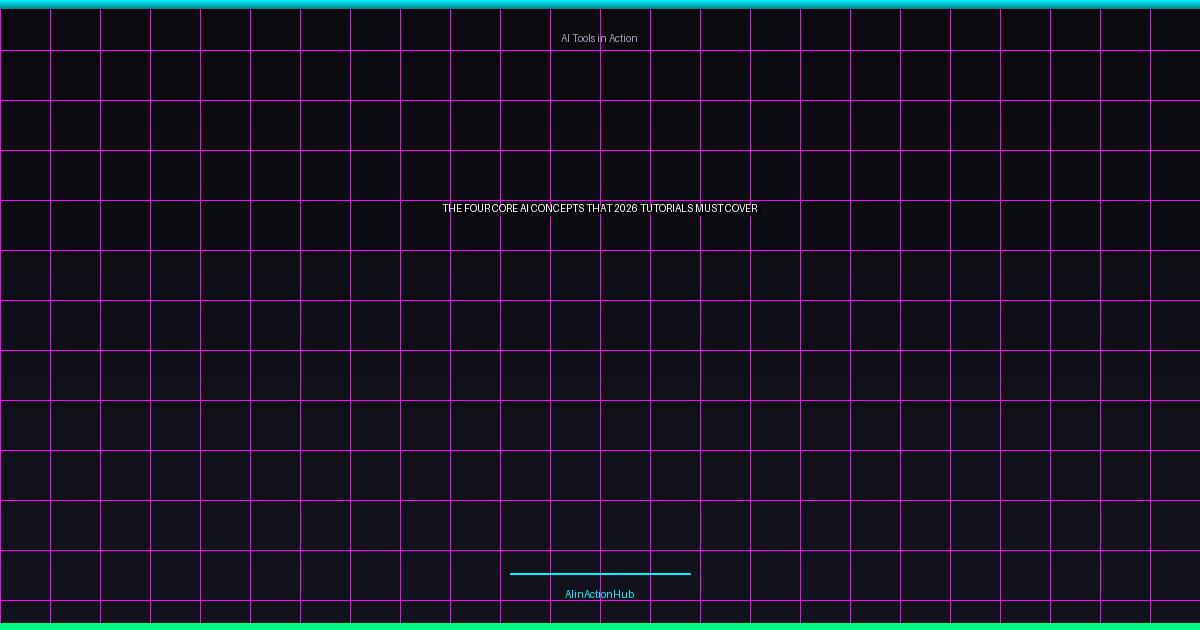Select the word 'FOUR' in the headline

tap(478, 209)
